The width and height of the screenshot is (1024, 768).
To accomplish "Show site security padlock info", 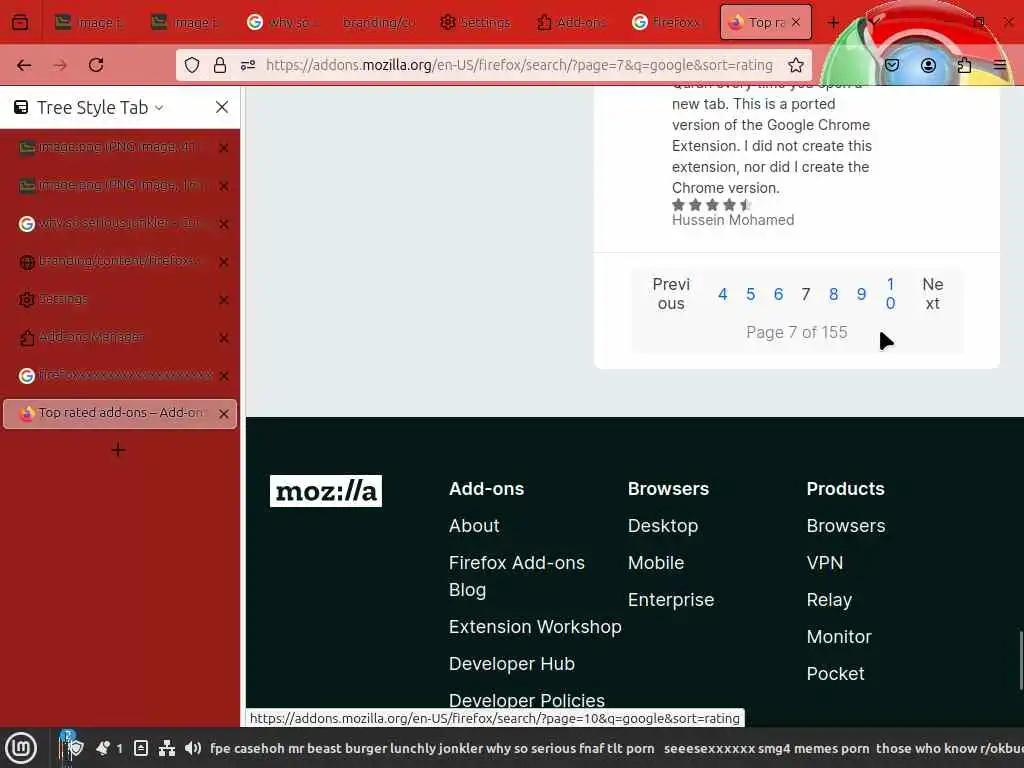I will (220, 65).
